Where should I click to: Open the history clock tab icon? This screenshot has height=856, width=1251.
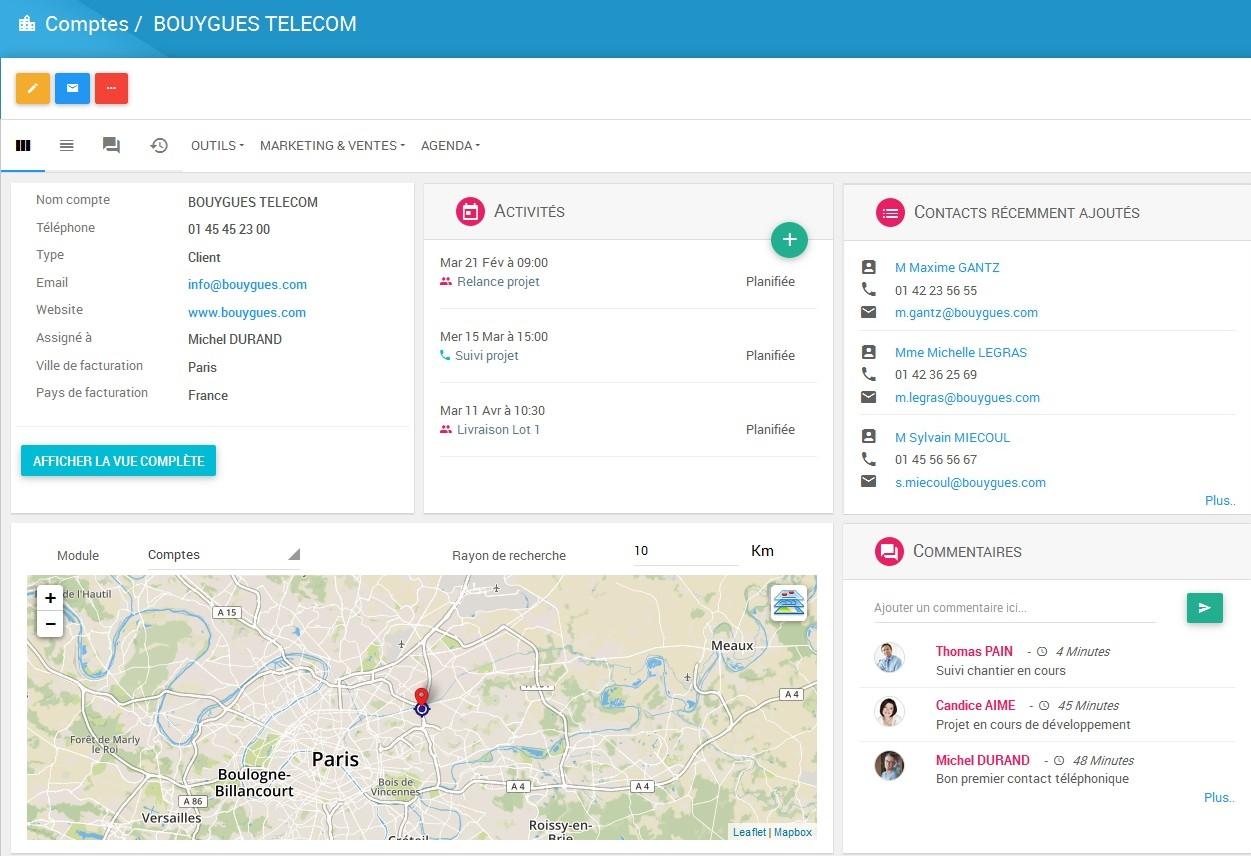[x=159, y=146]
